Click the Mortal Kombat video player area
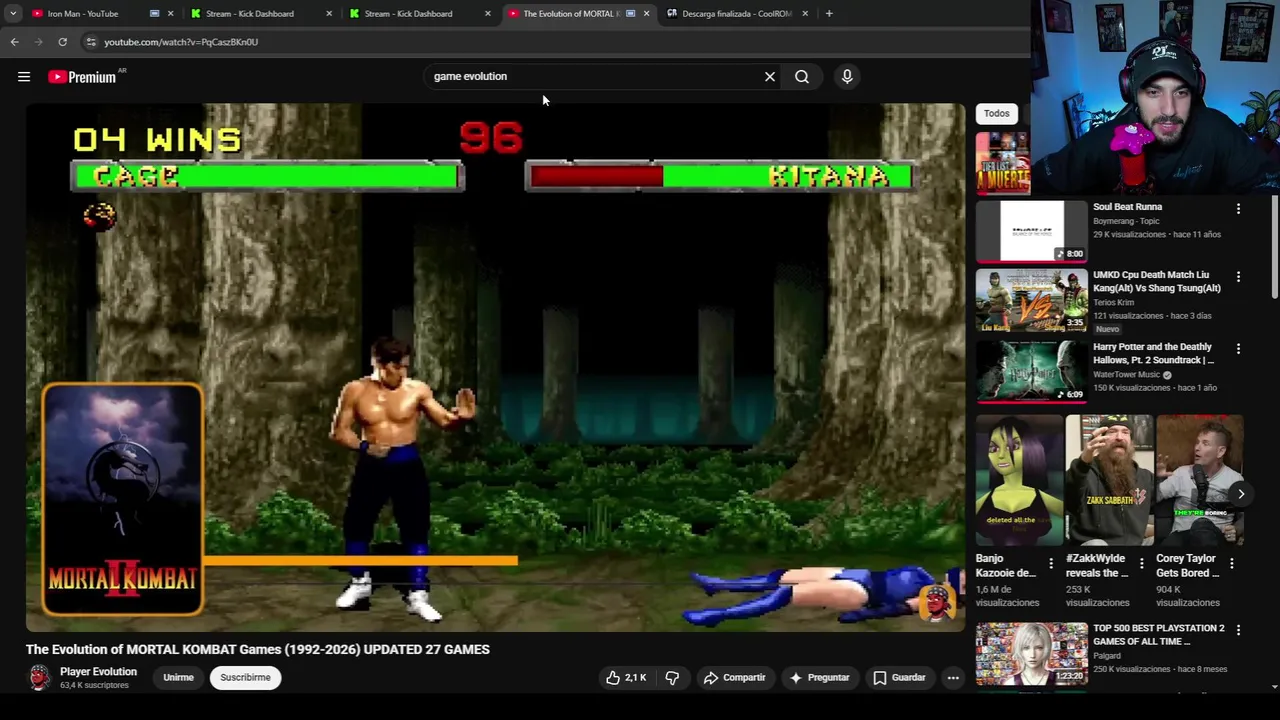Viewport: 1280px width, 720px height. (496, 368)
